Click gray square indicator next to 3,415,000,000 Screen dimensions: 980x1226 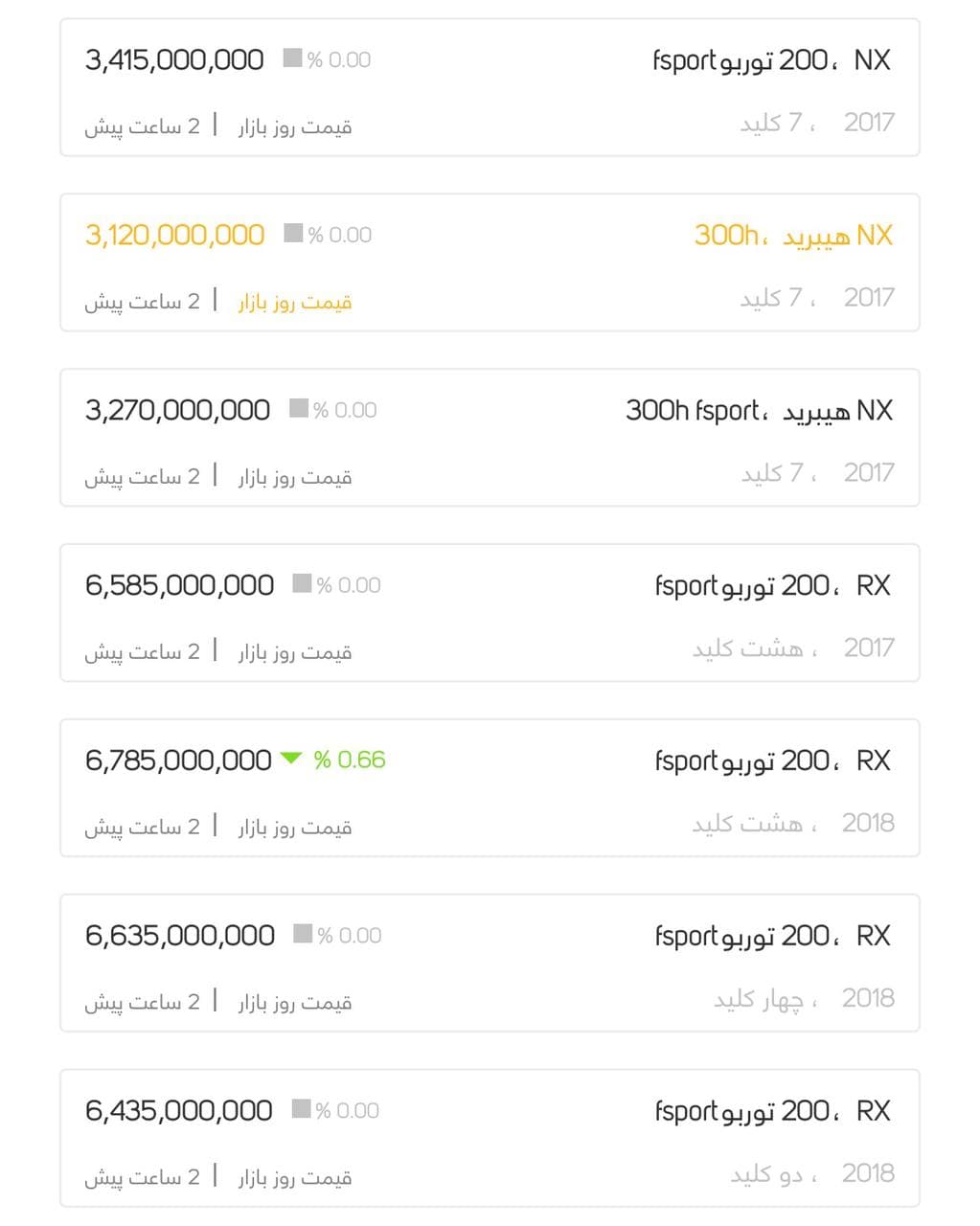click(x=293, y=58)
